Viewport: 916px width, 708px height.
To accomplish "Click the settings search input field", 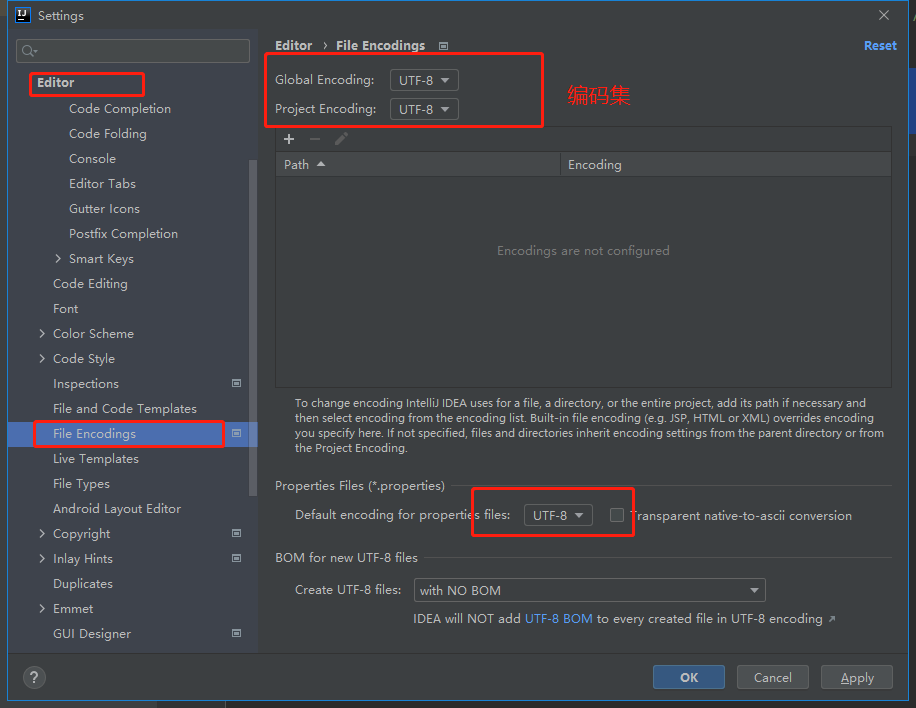I will tap(133, 51).
